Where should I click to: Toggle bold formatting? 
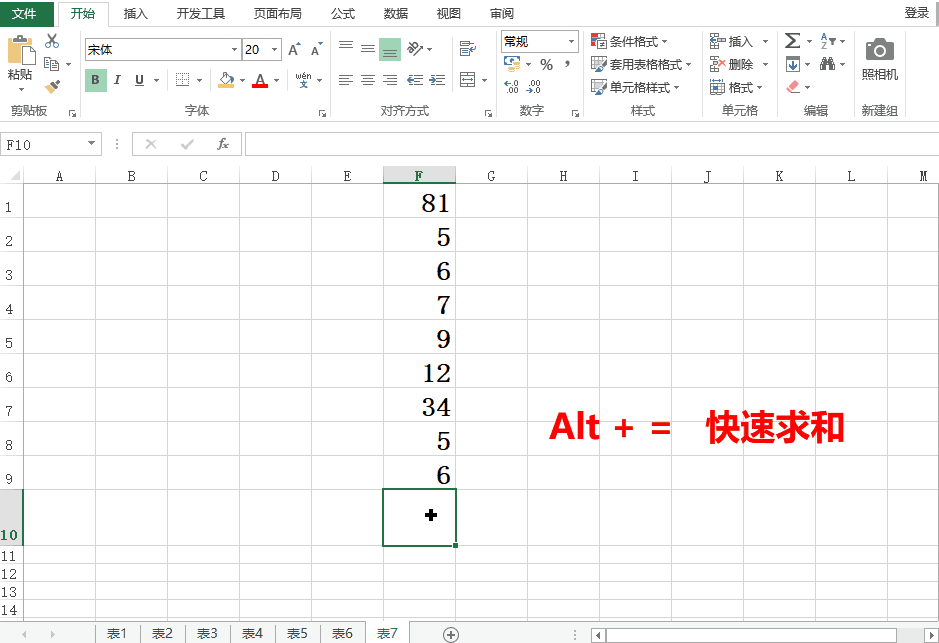(x=94, y=78)
